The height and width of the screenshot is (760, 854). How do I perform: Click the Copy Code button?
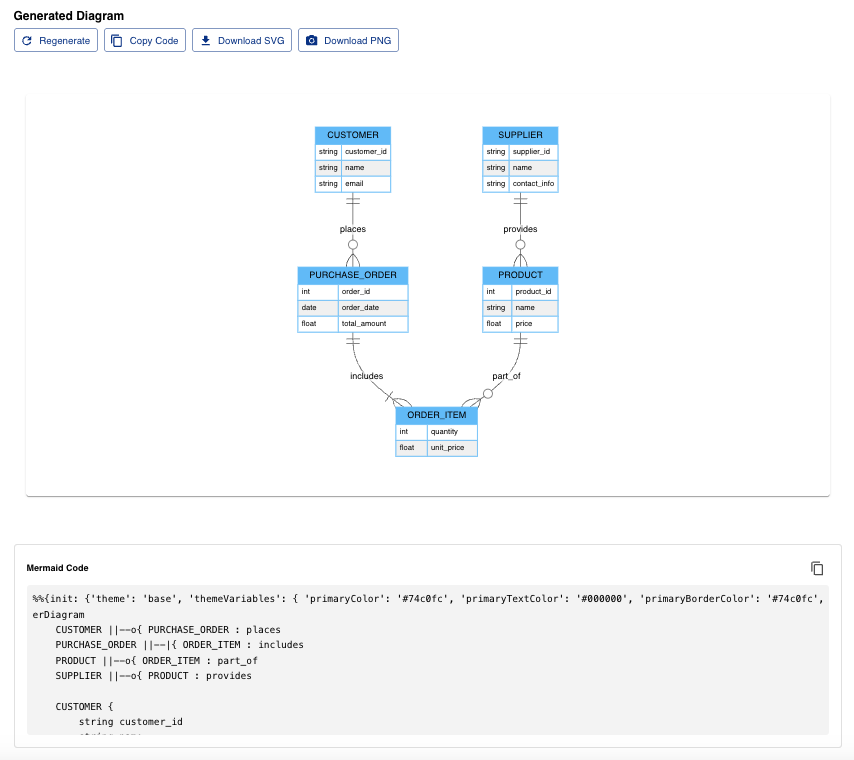click(145, 40)
